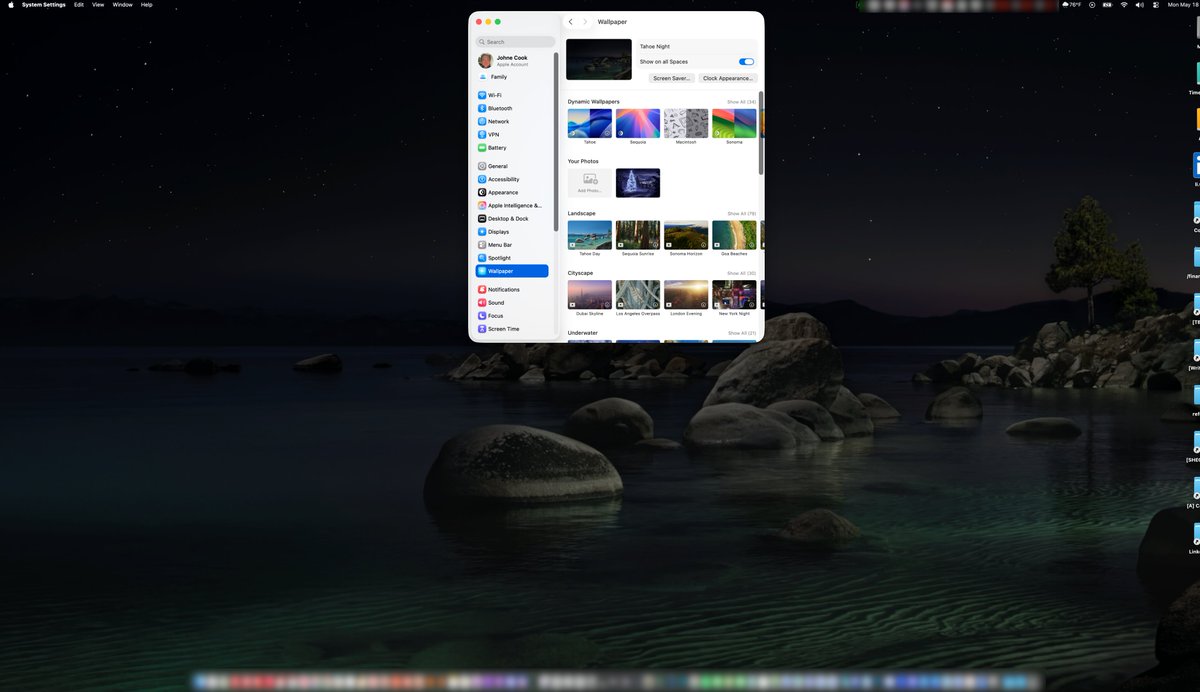Select the Sonoma Horizon wallpaper
Viewport: 1200px width, 692px height.
[x=686, y=235]
